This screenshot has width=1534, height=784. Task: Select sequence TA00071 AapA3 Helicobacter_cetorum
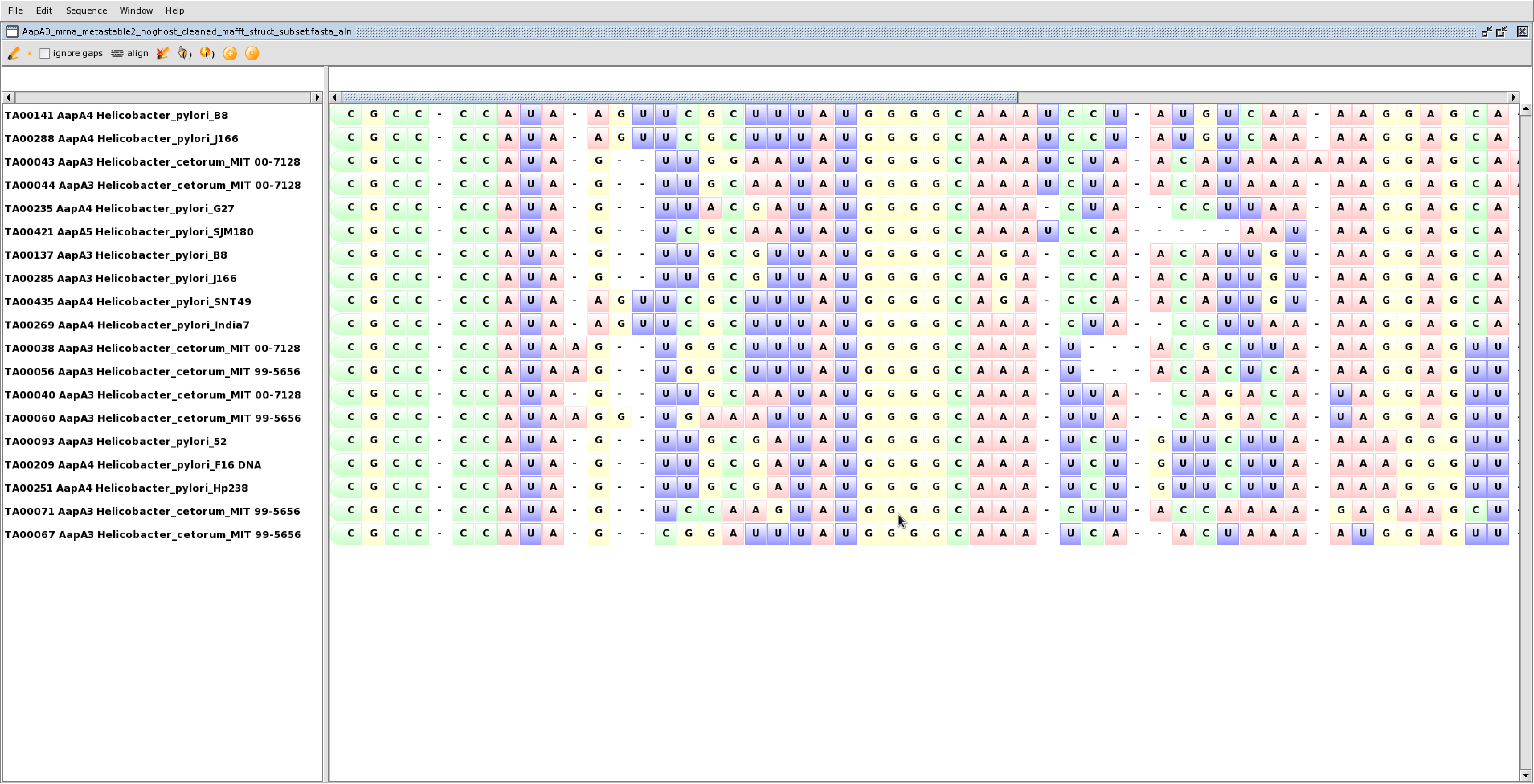point(152,511)
